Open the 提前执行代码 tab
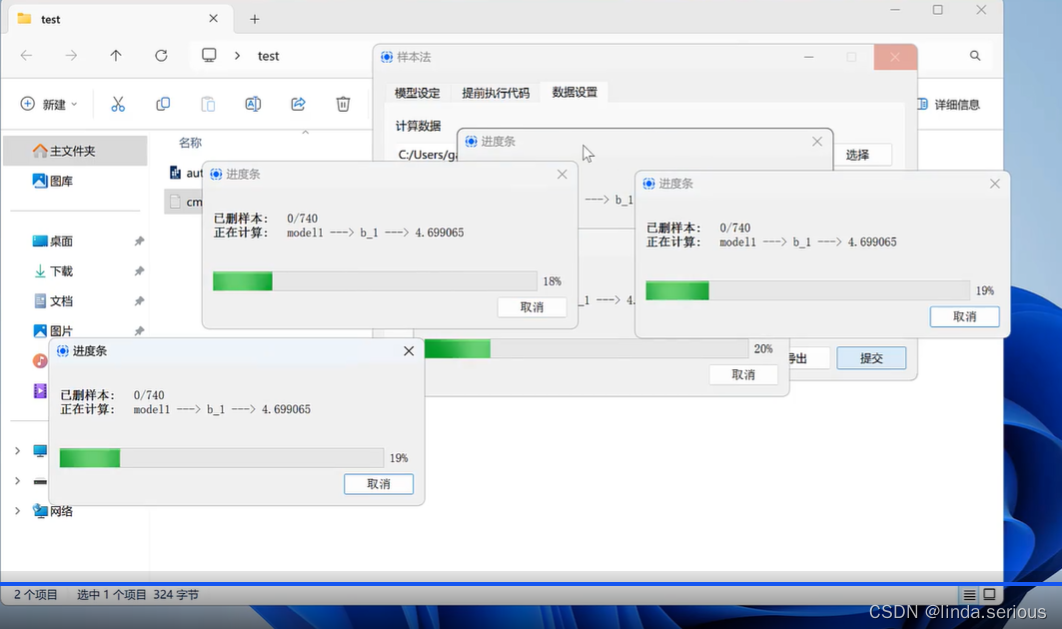This screenshot has width=1062, height=629. click(x=496, y=93)
